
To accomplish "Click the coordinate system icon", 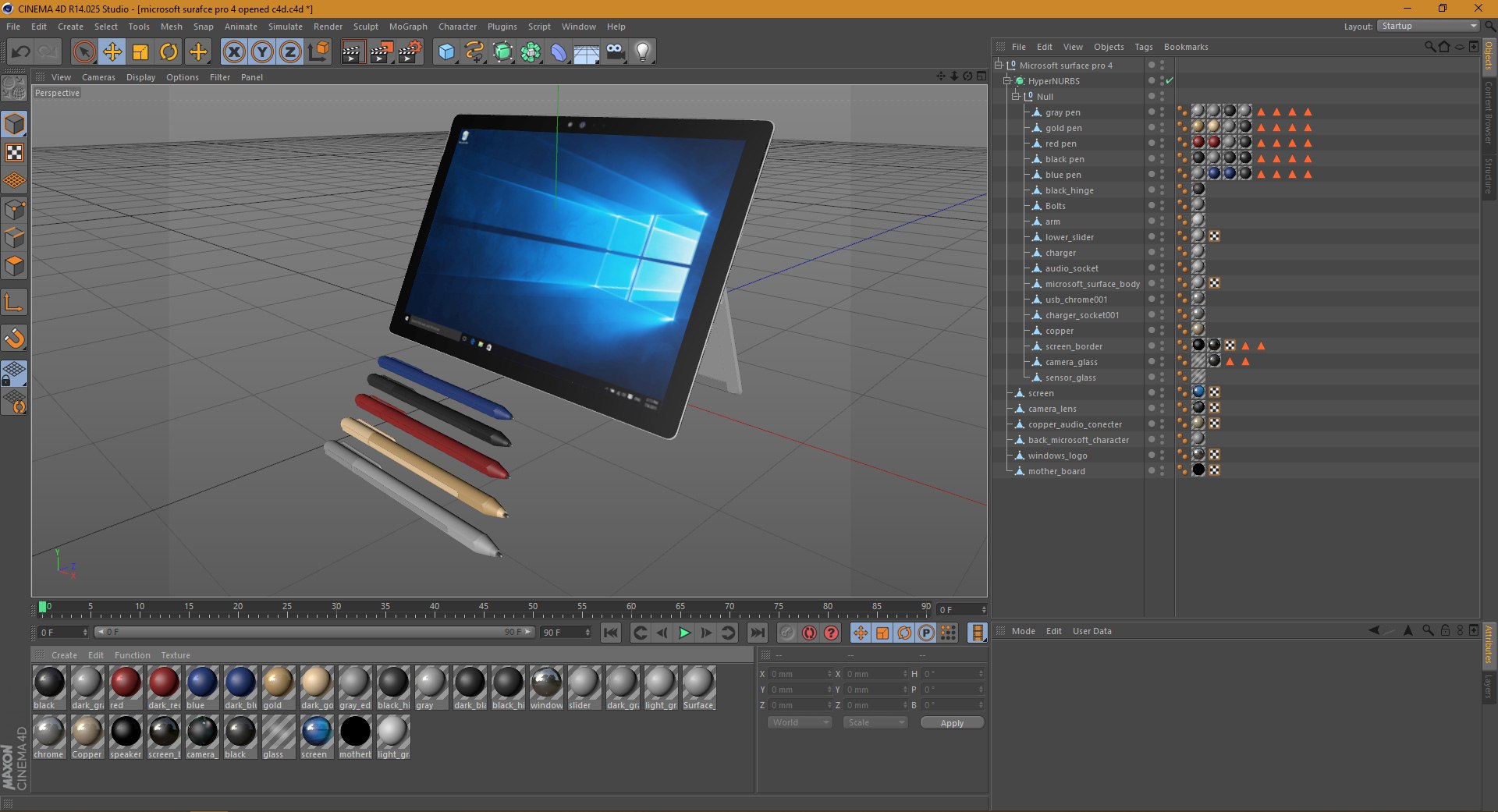I will point(318,52).
